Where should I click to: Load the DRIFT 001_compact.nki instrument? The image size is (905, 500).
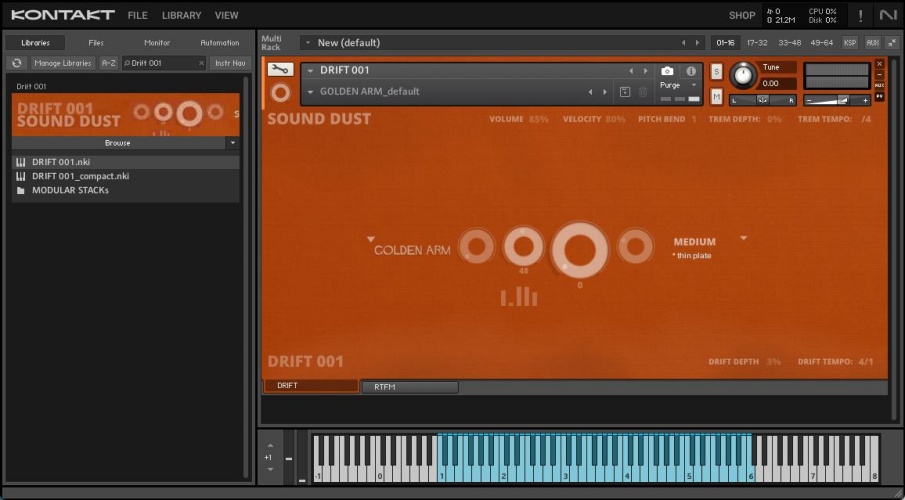(80, 176)
